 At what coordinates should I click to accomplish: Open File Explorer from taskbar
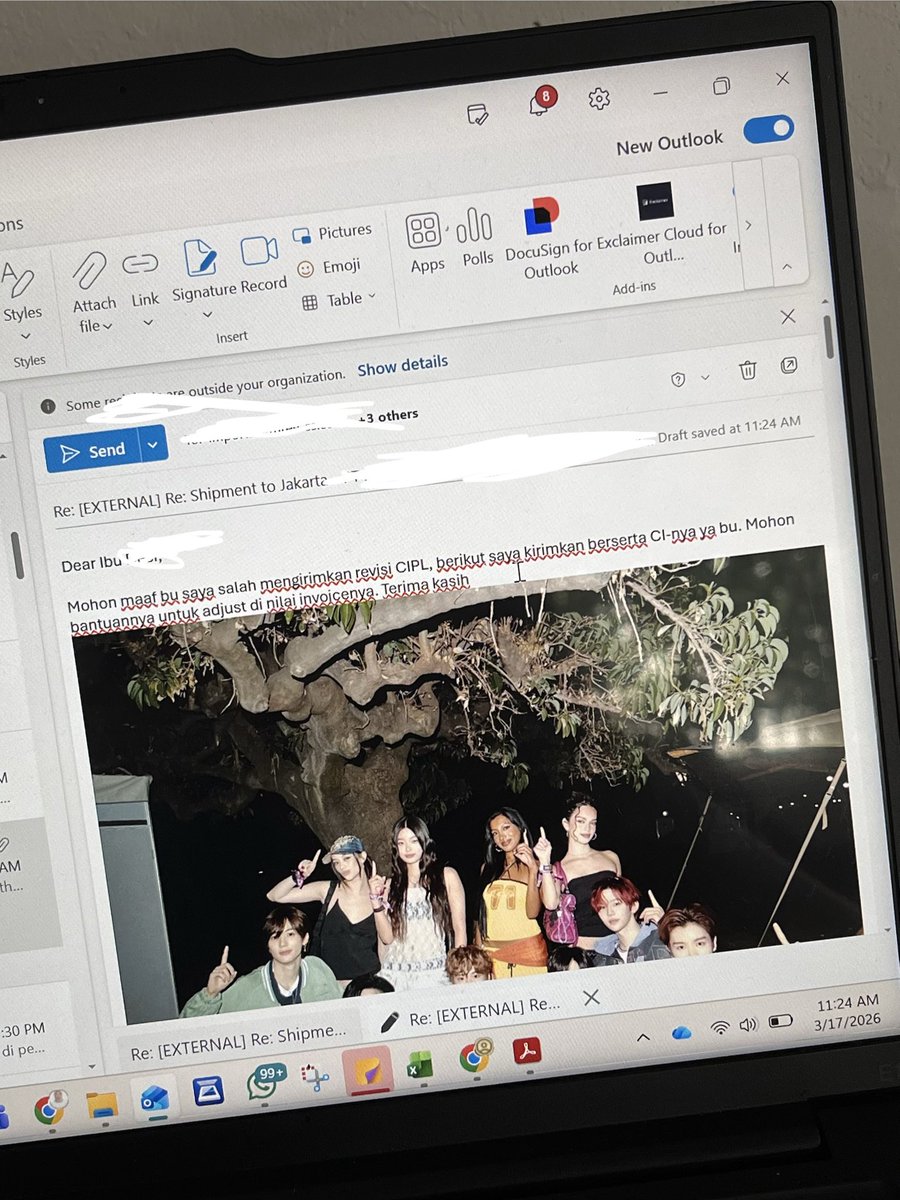101,1105
